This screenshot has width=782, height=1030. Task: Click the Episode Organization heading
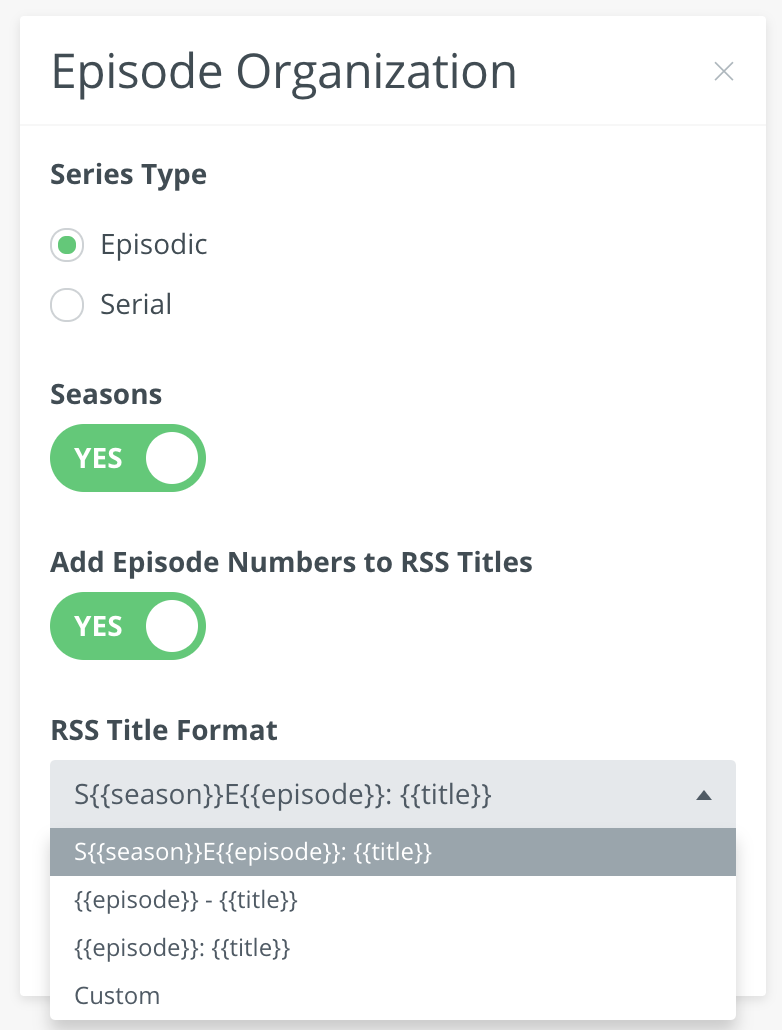(283, 72)
